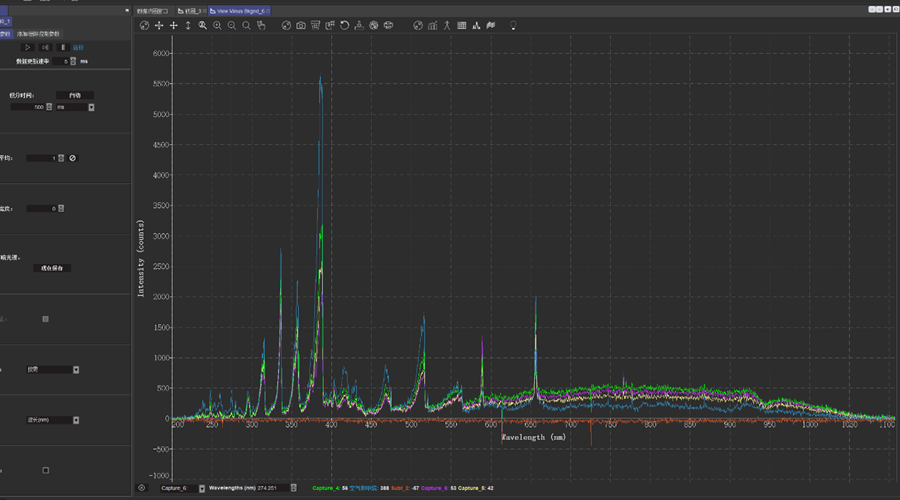Image resolution: width=900 pixels, height=500 pixels.
Task: Click the rotate/undo arrow icon in toolbar
Action: pos(344,25)
